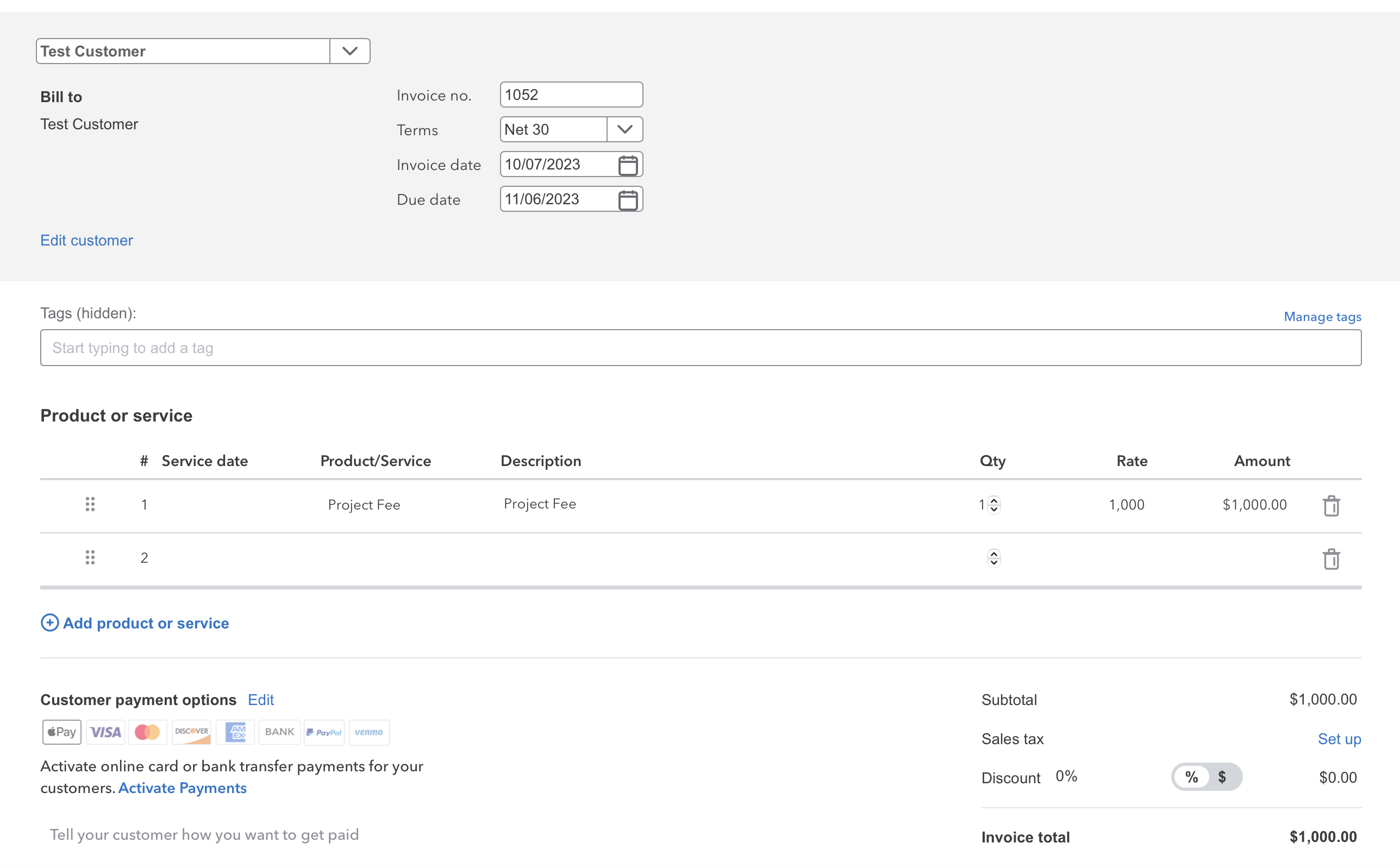Open Edit customer details
Image resolution: width=1400 pixels, height=868 pixels.
point(86,240)
